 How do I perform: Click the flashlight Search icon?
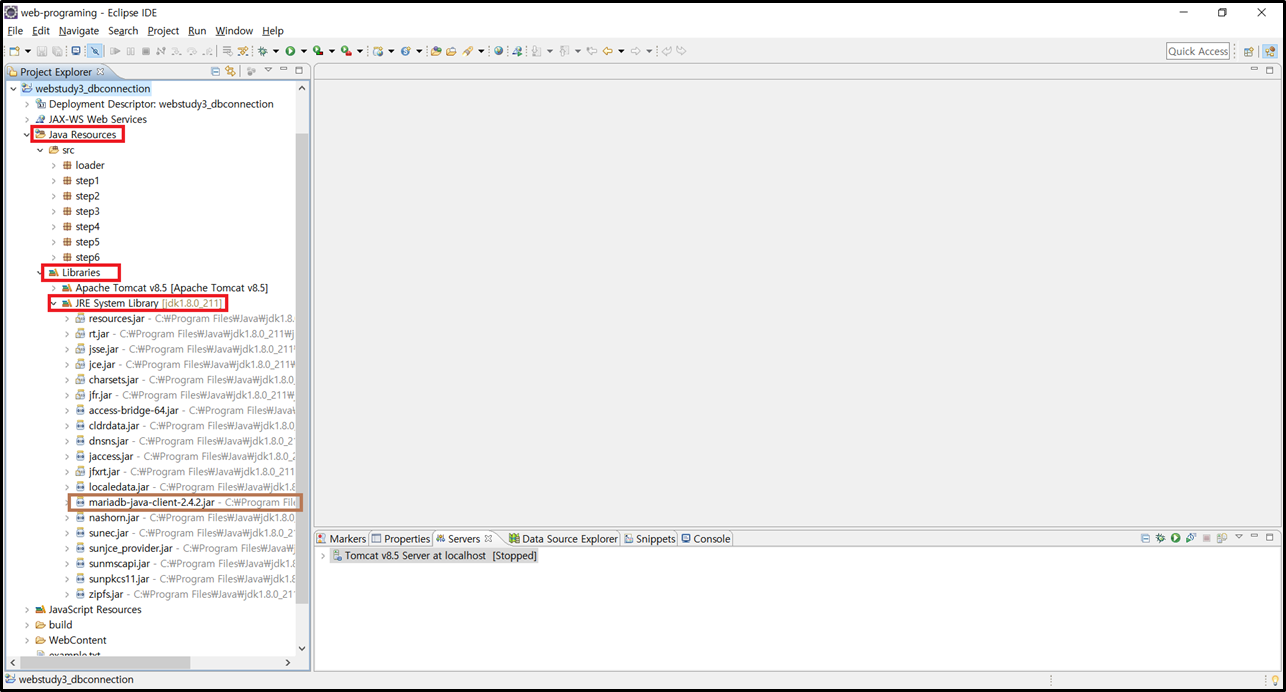point(467,51)
